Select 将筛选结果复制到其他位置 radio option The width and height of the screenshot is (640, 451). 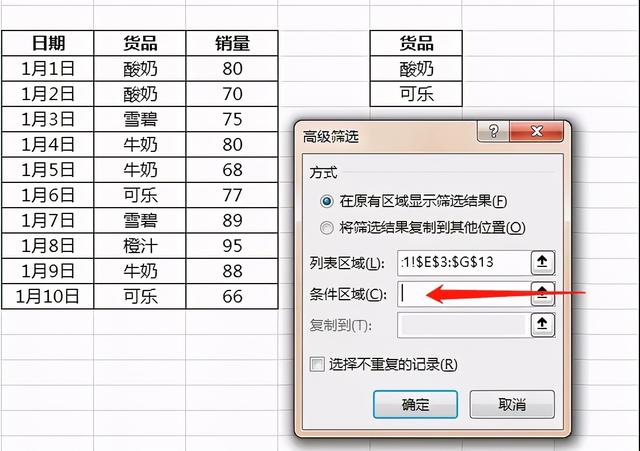327,228
